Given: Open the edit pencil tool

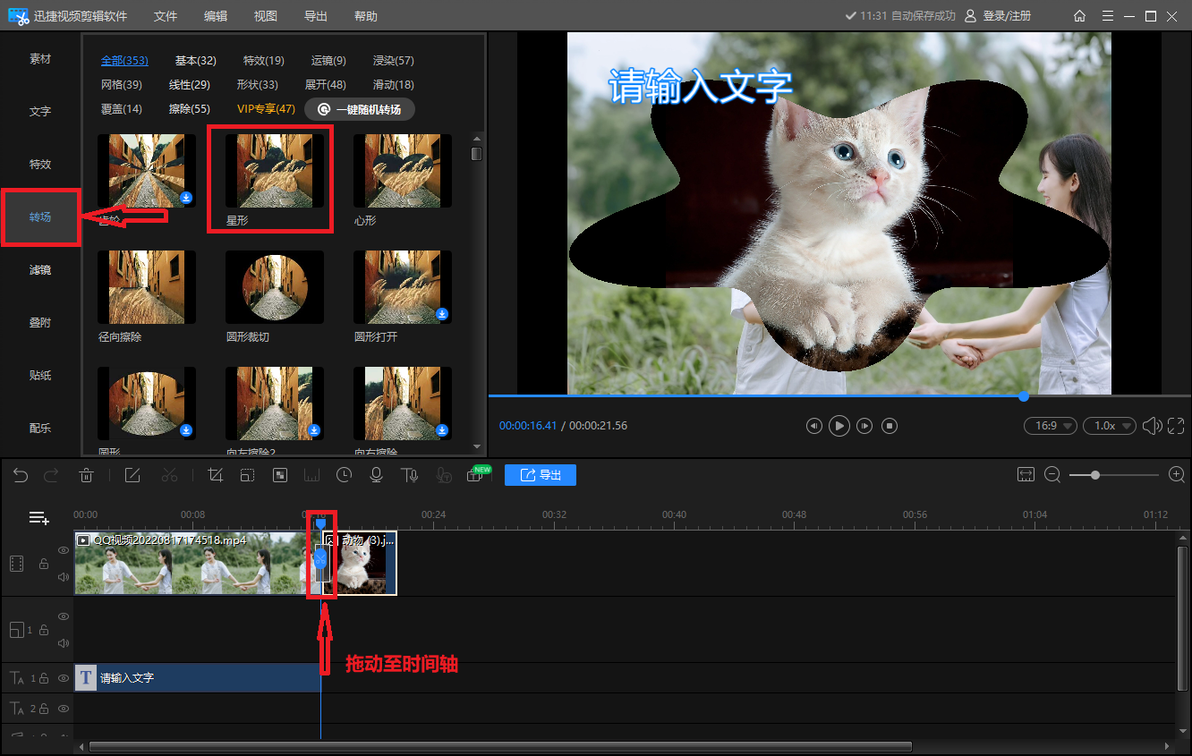Looking at the screenshot, I should point(132,475).
